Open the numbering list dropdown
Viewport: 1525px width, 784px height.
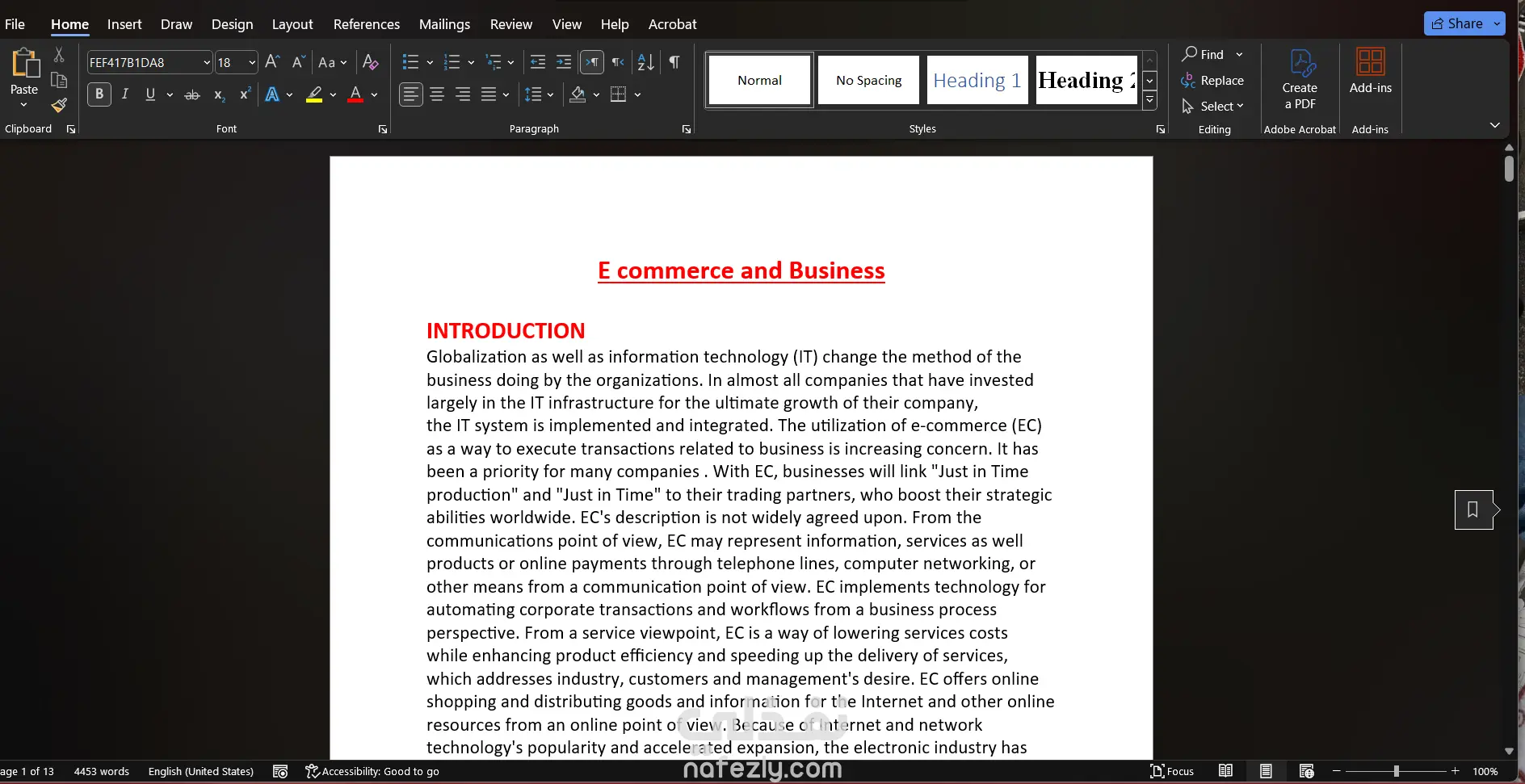(471, 62)
